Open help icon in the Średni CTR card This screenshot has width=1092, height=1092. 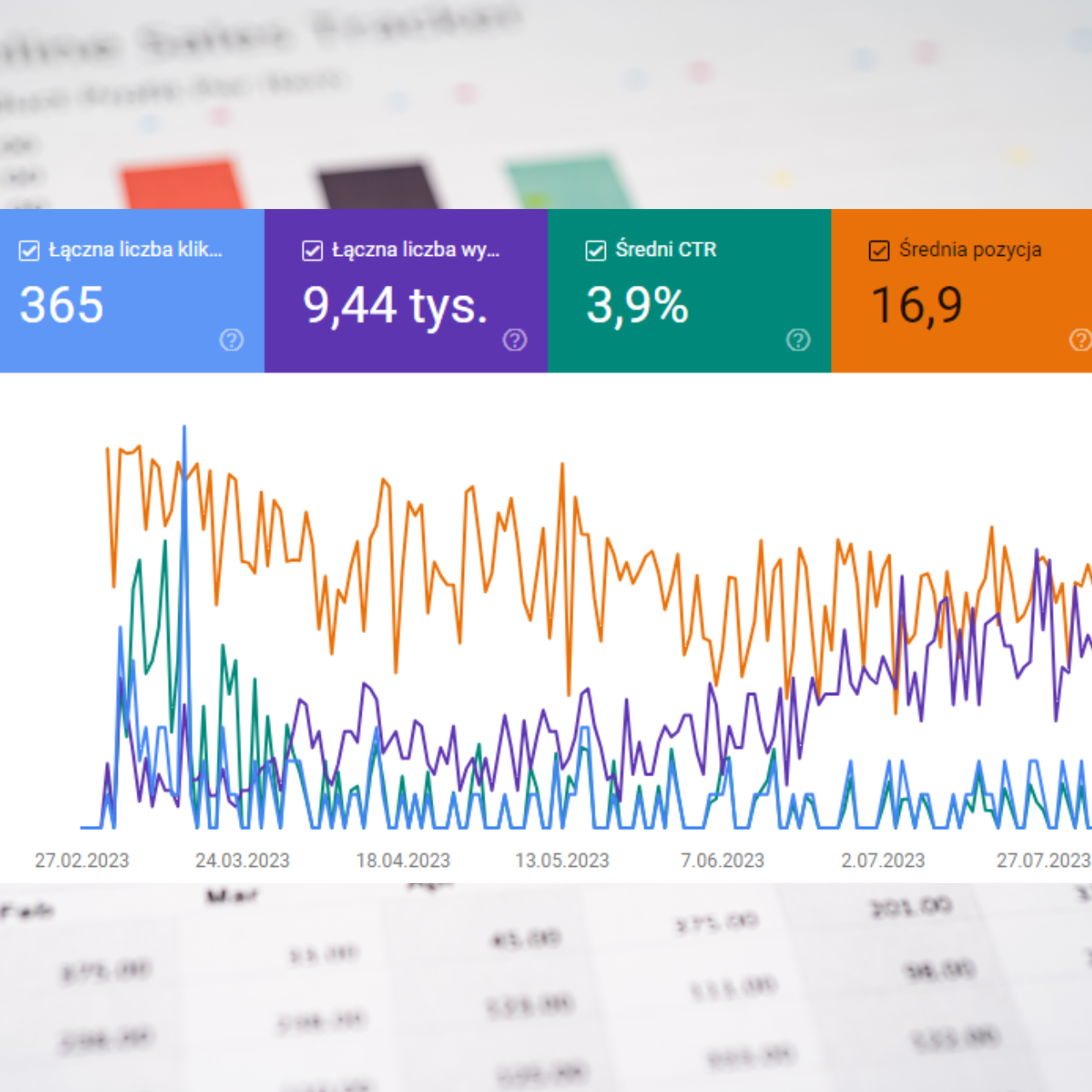pos(798,340)
